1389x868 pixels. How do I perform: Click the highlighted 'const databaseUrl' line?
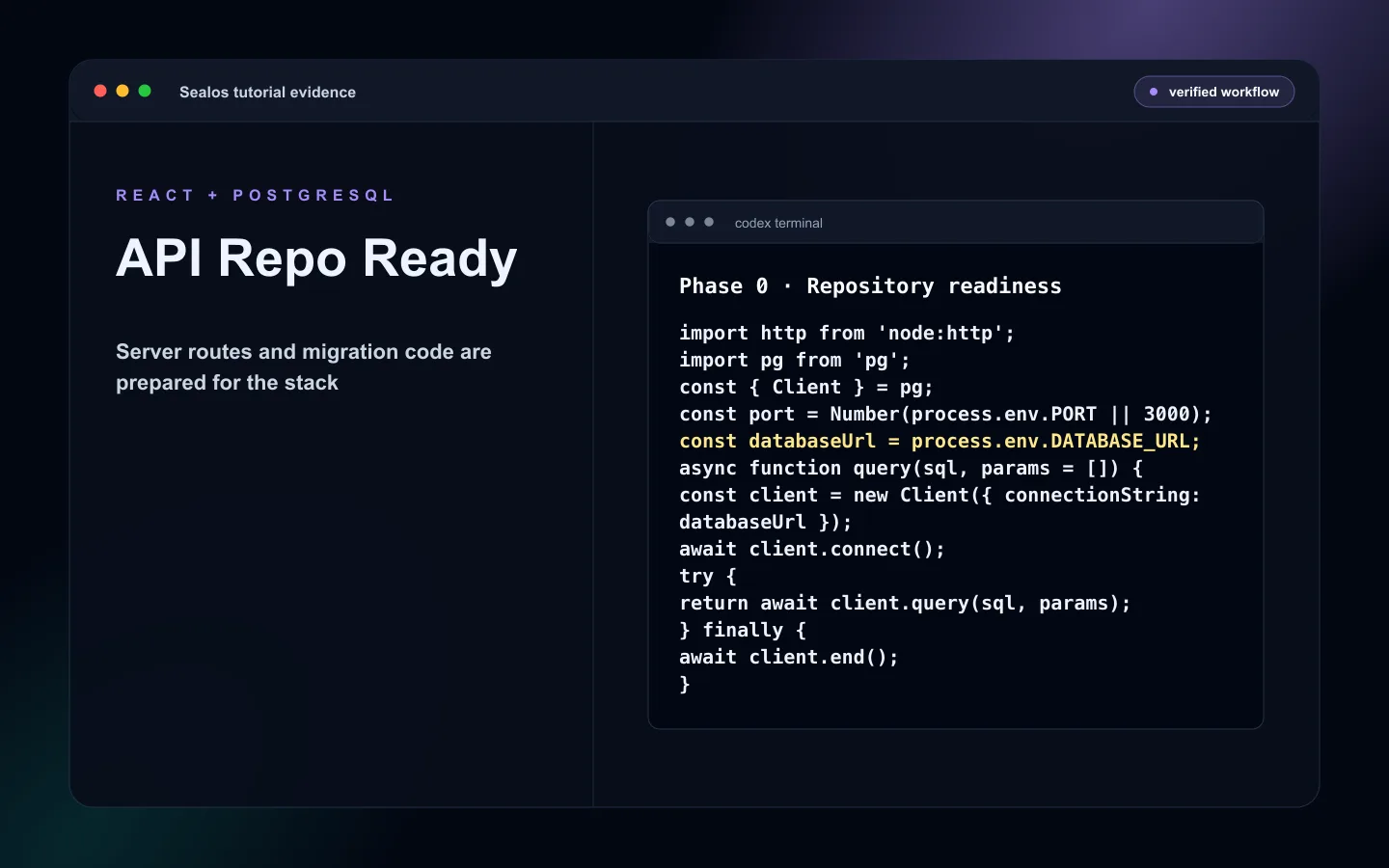tap(940, 441)
